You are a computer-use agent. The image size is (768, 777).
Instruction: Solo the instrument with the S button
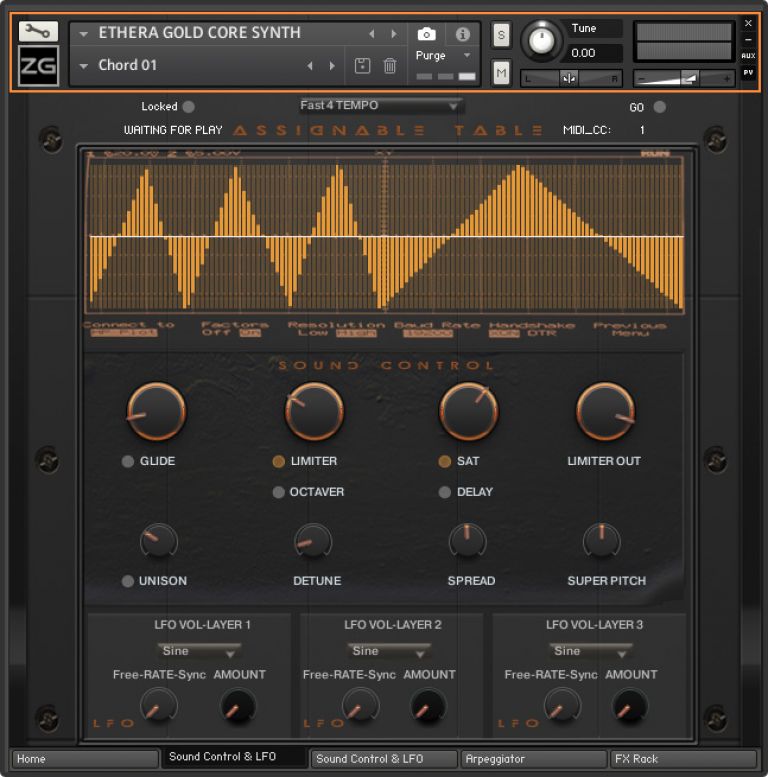501,35
